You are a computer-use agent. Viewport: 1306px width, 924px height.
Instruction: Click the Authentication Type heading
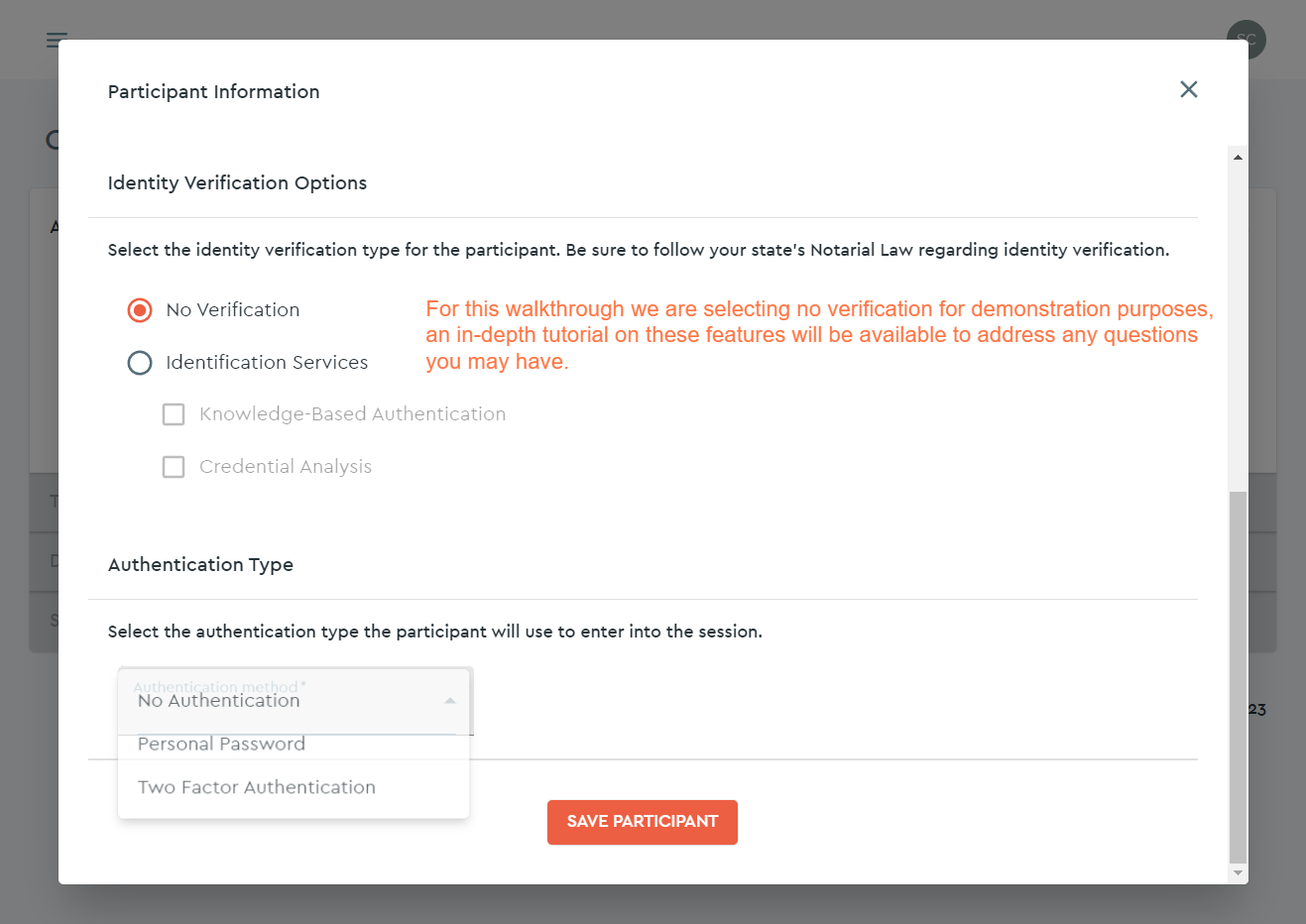tap(200, 565)
